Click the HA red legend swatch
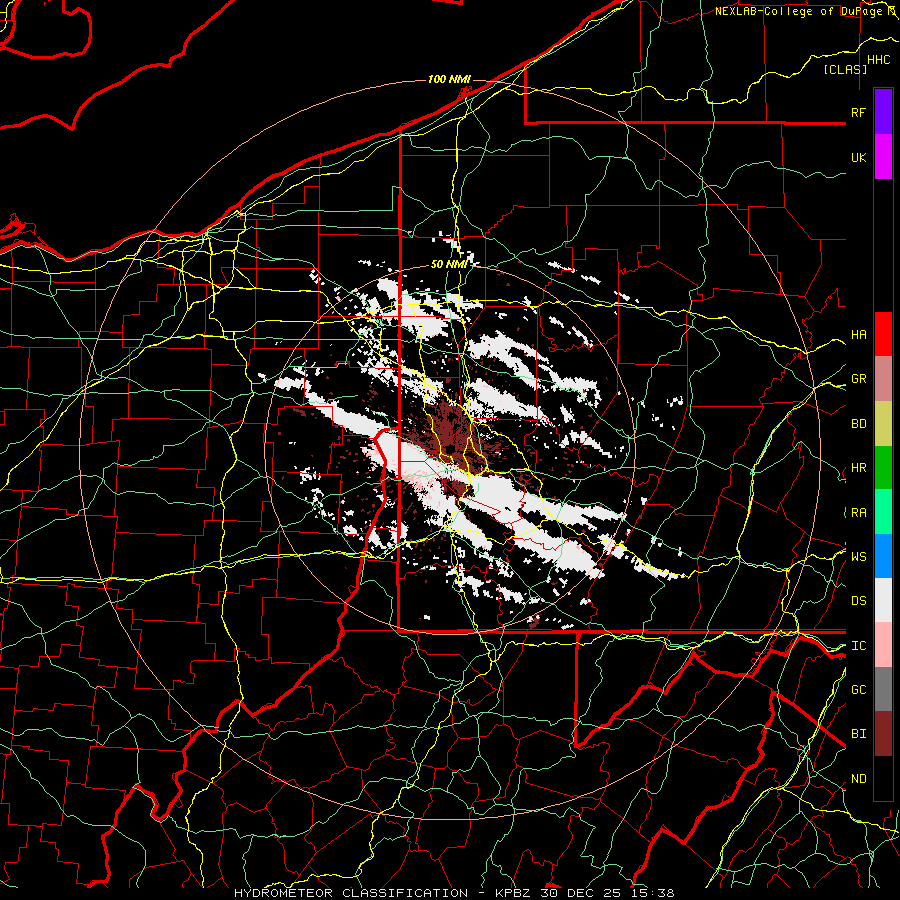This screenshot has width=900, height=900. [883, 334]
